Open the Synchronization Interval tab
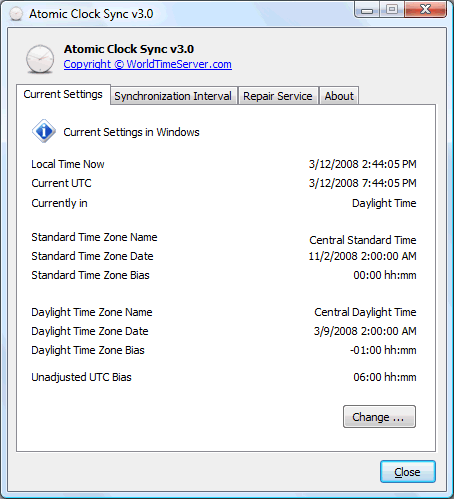 [x=173, y=96]
